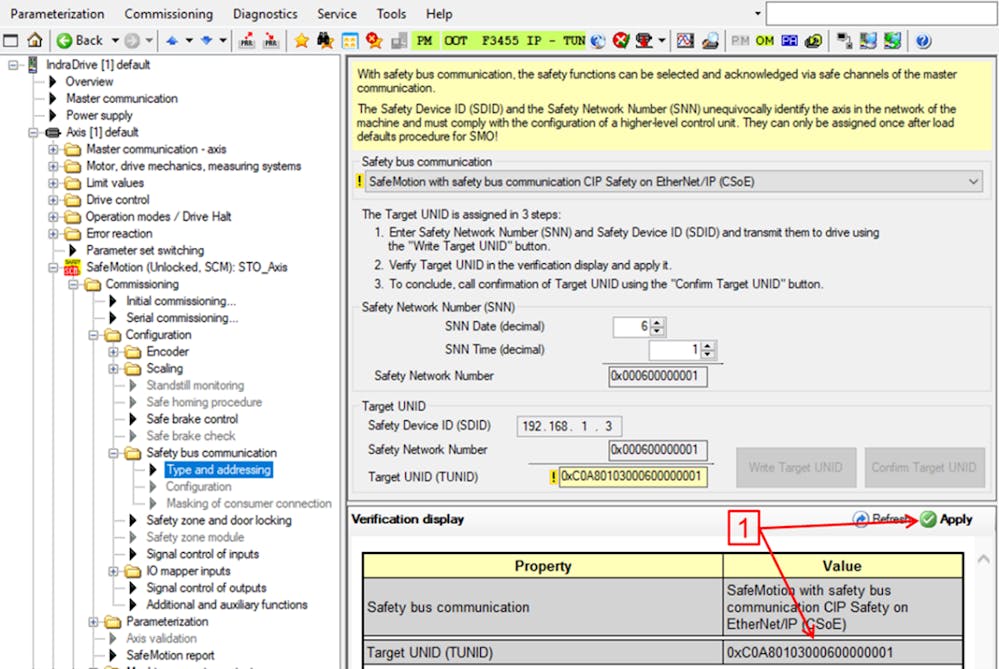Expand the Limit values folder
The image size is (999, 669).
point(54,183)
